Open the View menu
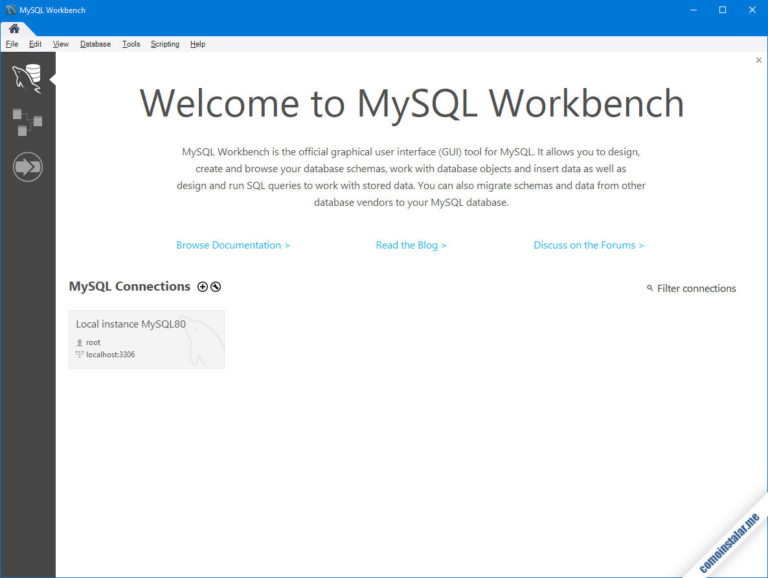 [61, 44]
